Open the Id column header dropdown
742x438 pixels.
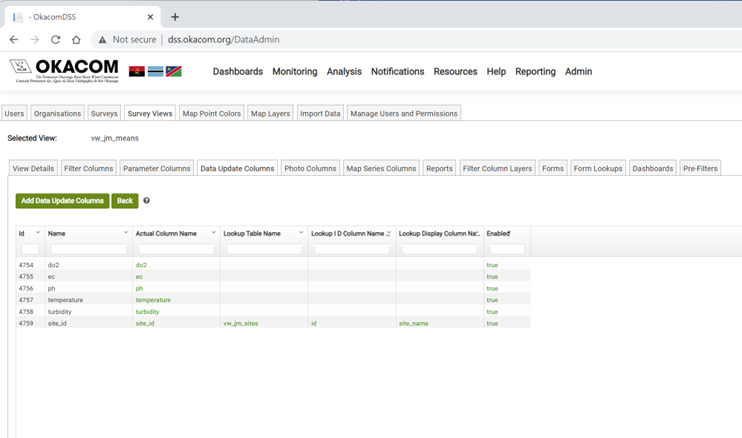[38, 232]
